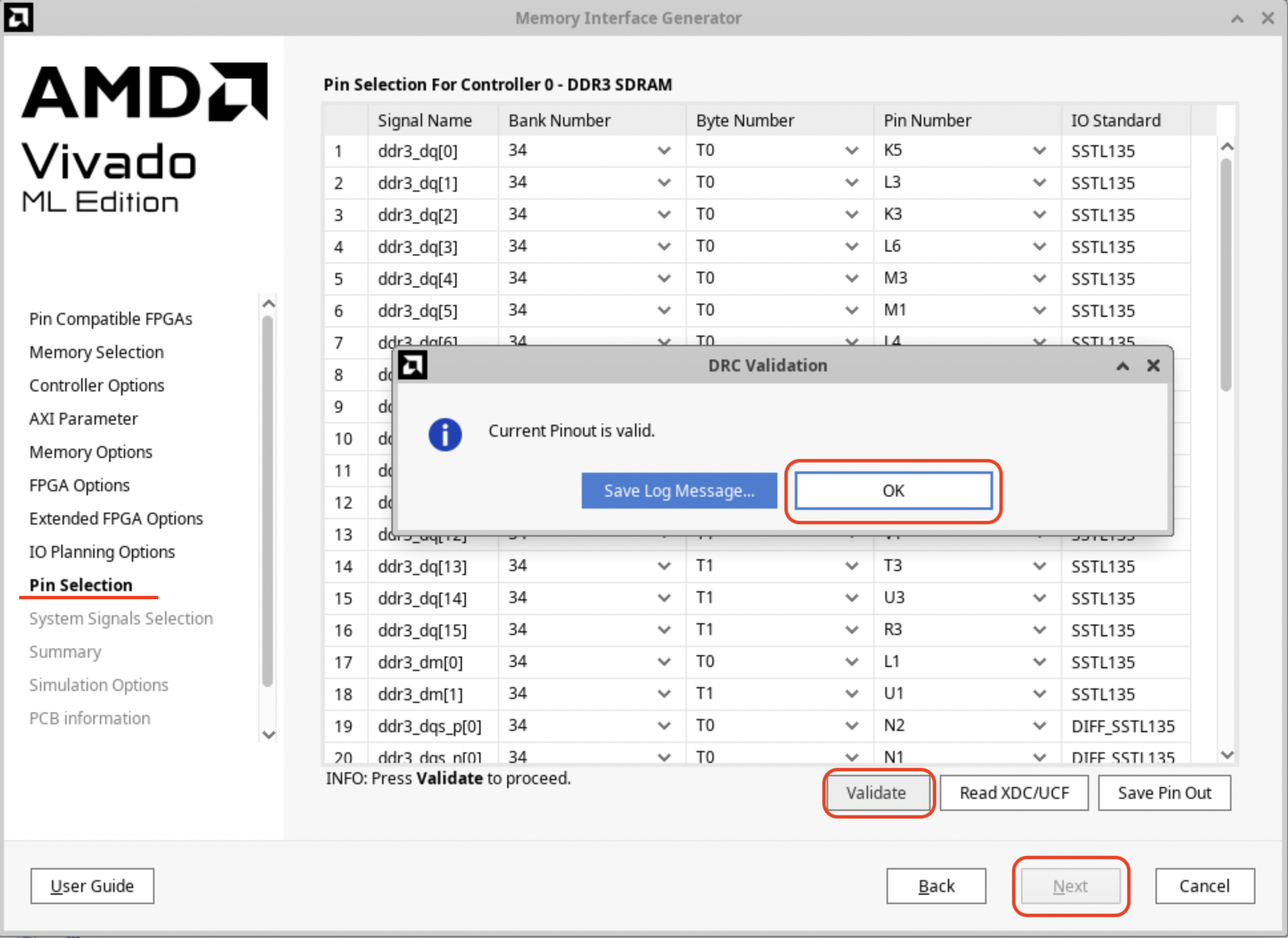Image resolution: width=1288 pixels, height=938 pixels.
Task: Open Bank Number dropdown for ddr3_dq[0]
Action: pyautogui.click(x=663, y=151)
